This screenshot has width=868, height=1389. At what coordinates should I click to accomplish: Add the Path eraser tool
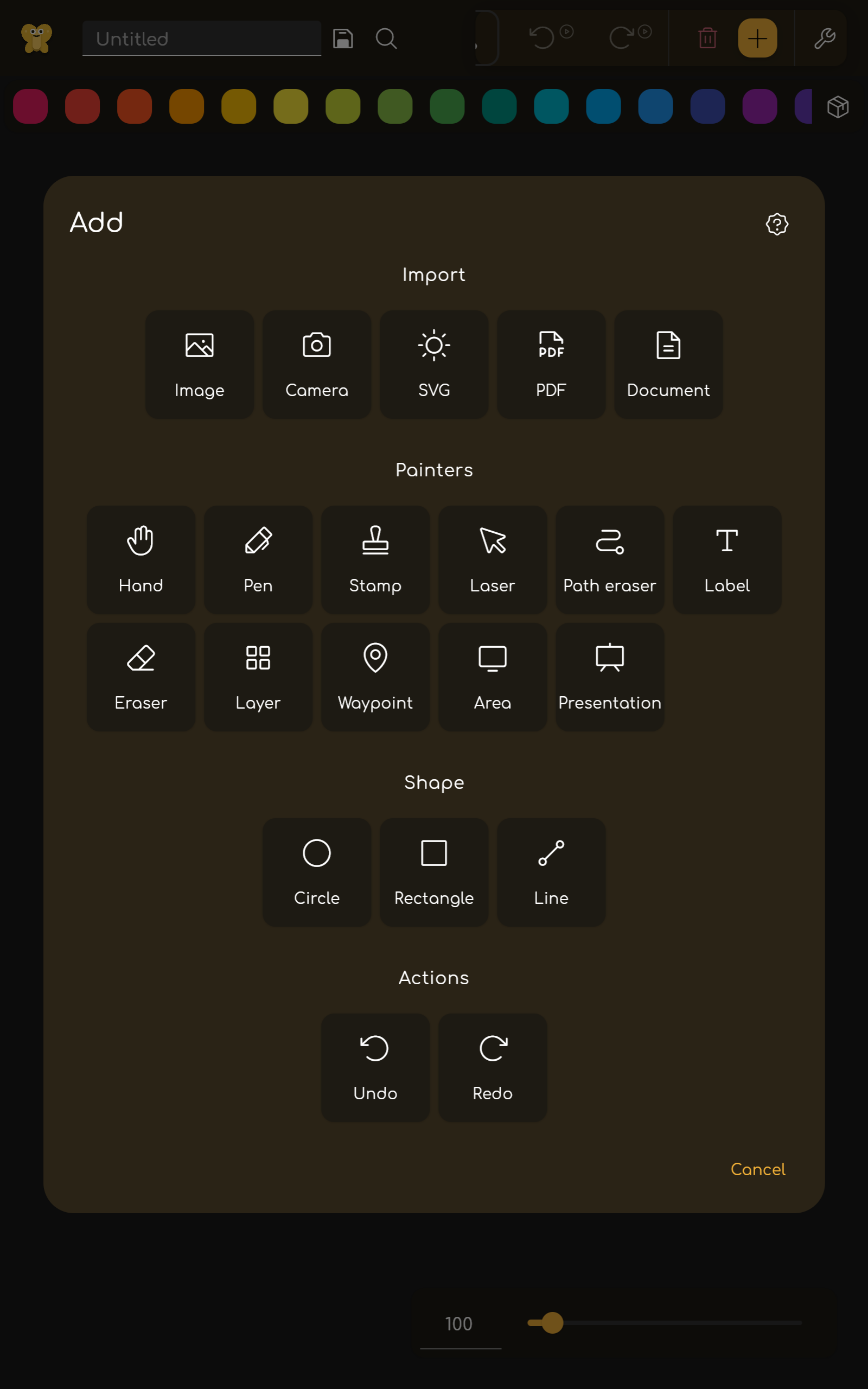(610, 559)
